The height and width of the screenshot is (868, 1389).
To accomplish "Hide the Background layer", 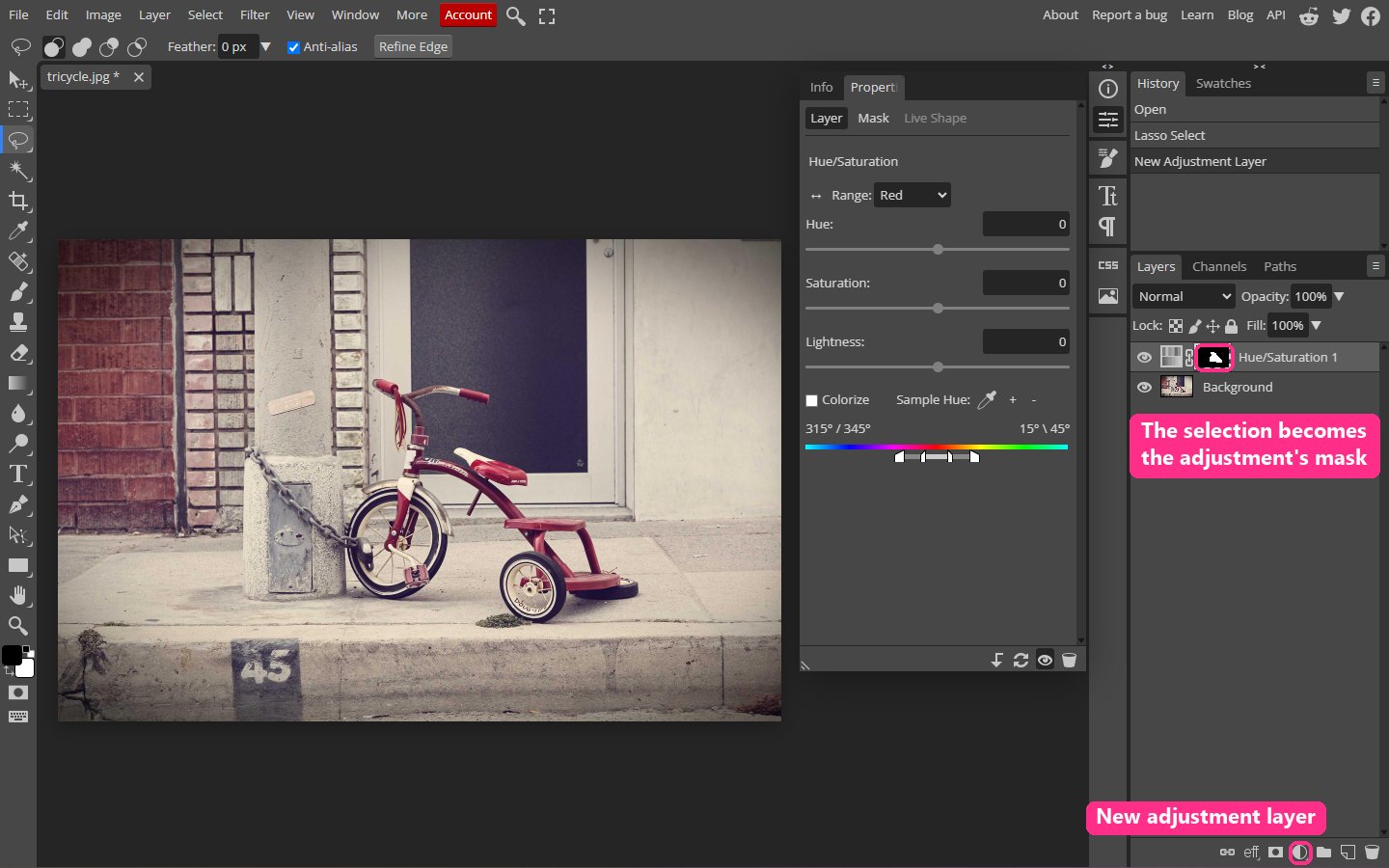I will (1144, 387).
